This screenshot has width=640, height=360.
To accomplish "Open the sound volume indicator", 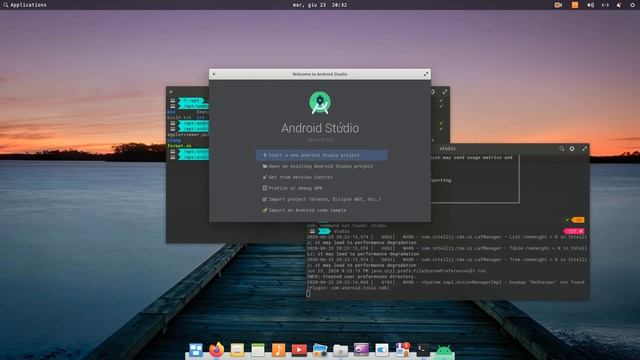I will 590,5.
